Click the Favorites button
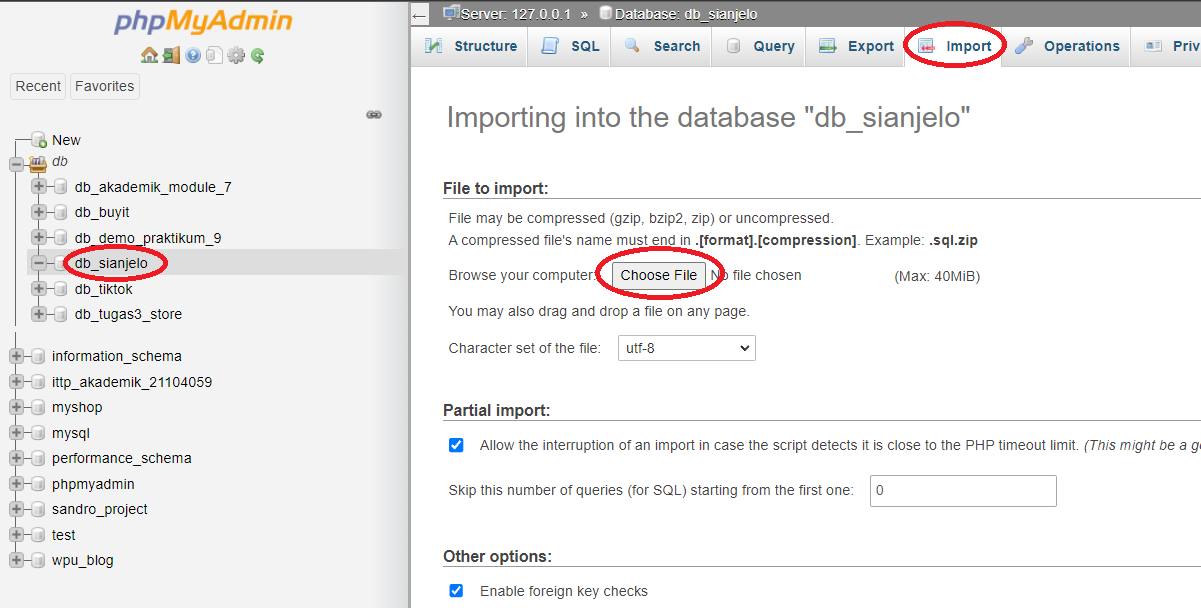1201x608 pixels. pyautogui.click(x=104, y=86)
